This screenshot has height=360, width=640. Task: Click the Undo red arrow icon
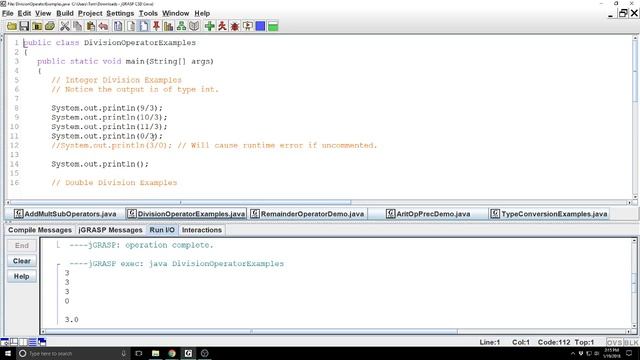tap(104, 27)
